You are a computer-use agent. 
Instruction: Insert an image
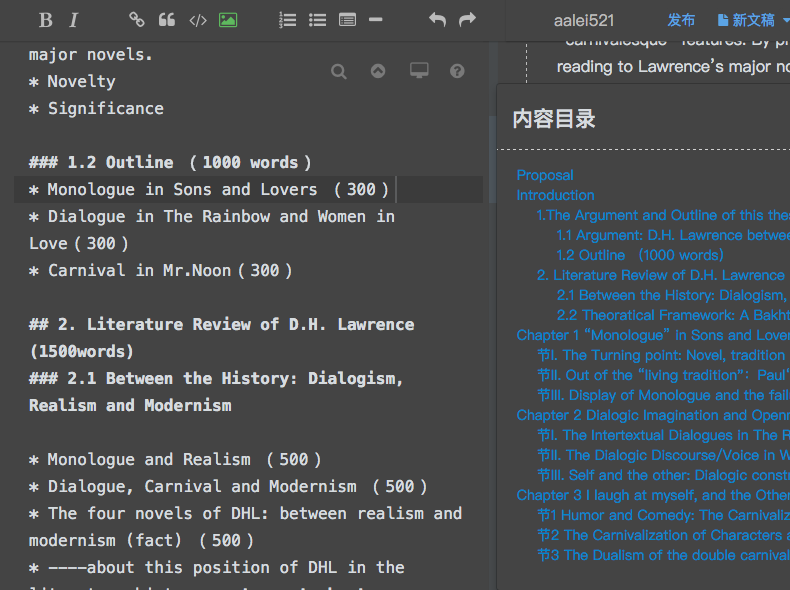(228, 20)
